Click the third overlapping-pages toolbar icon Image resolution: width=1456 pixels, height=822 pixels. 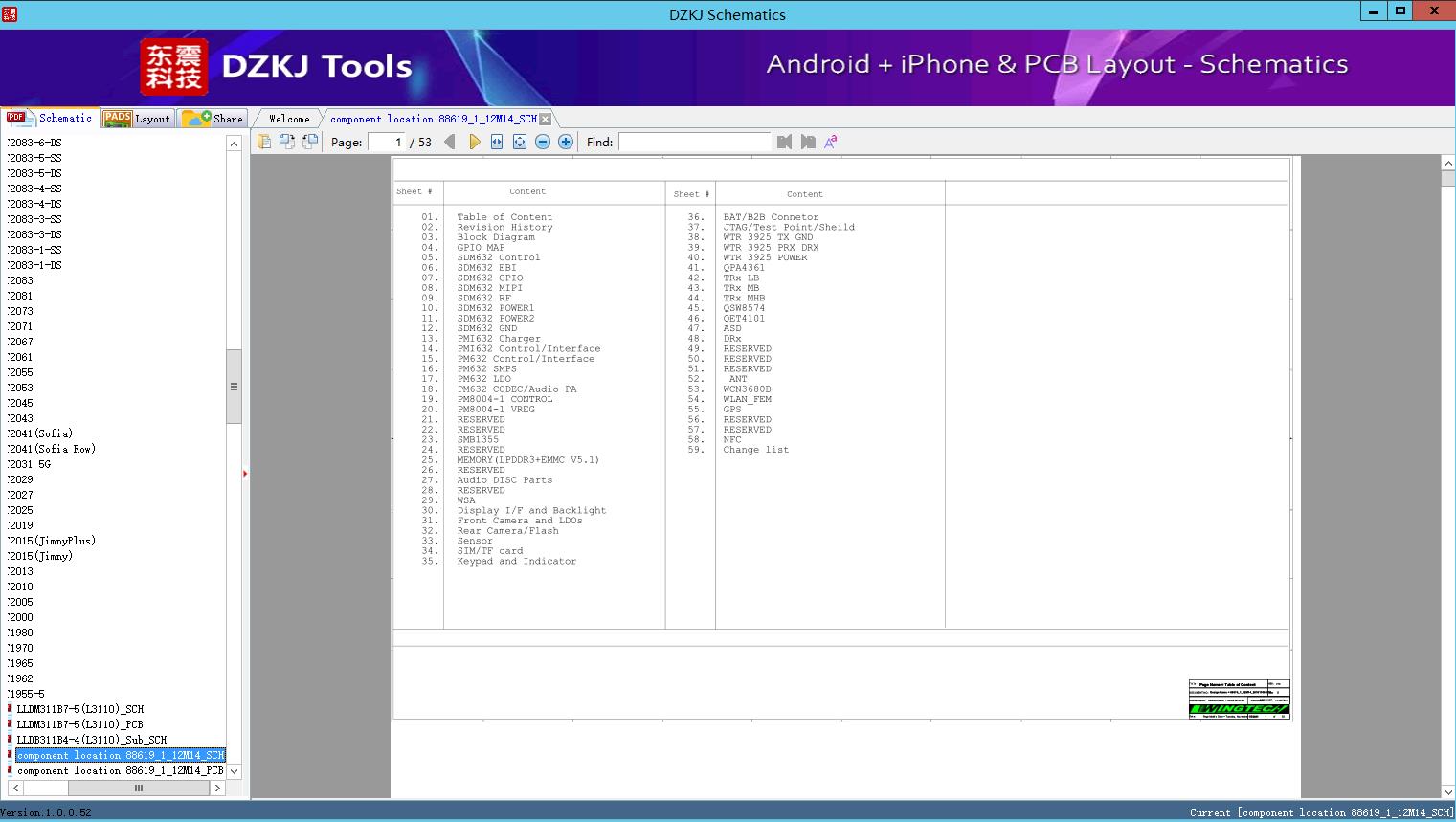[310, 142]
